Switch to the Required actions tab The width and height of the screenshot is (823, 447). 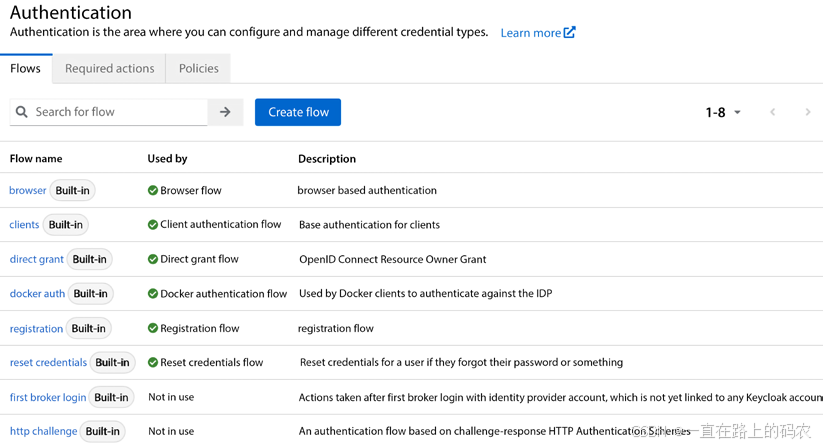[109, 68]
